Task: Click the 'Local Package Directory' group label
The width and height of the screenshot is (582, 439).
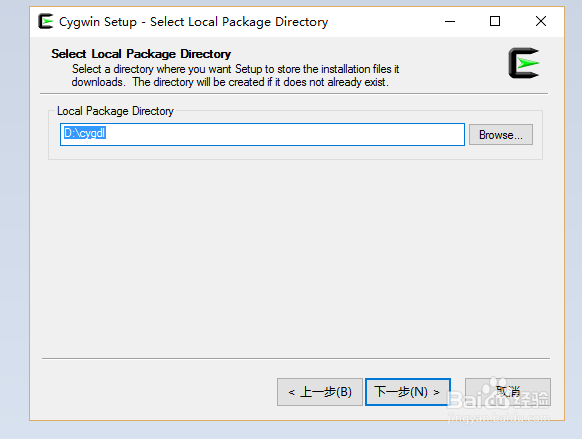Action: 115,111
